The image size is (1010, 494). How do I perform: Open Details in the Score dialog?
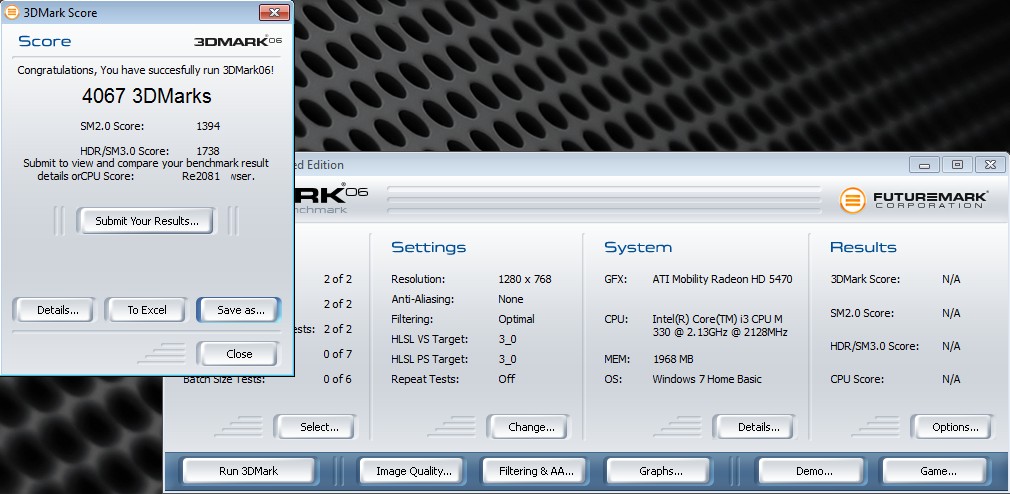click(58, 310)
